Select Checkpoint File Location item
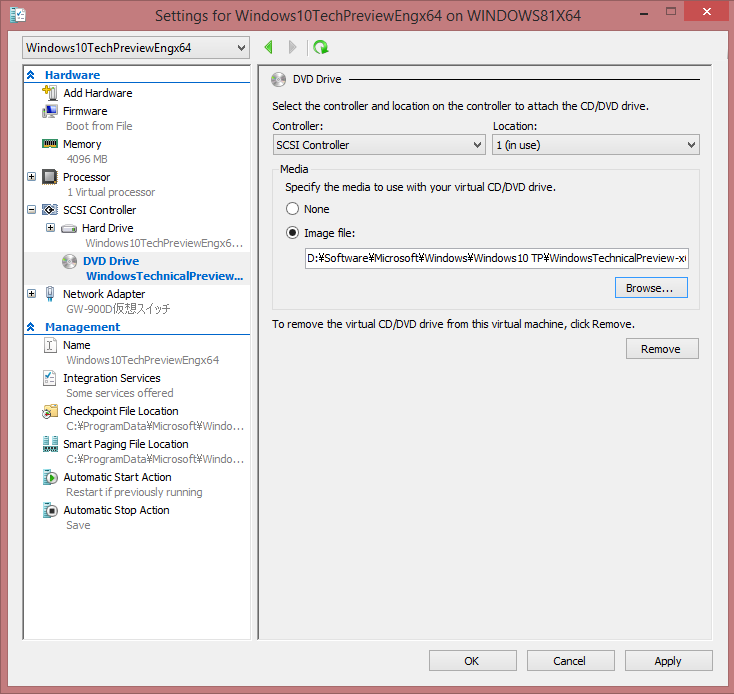 tap(121, 411)
